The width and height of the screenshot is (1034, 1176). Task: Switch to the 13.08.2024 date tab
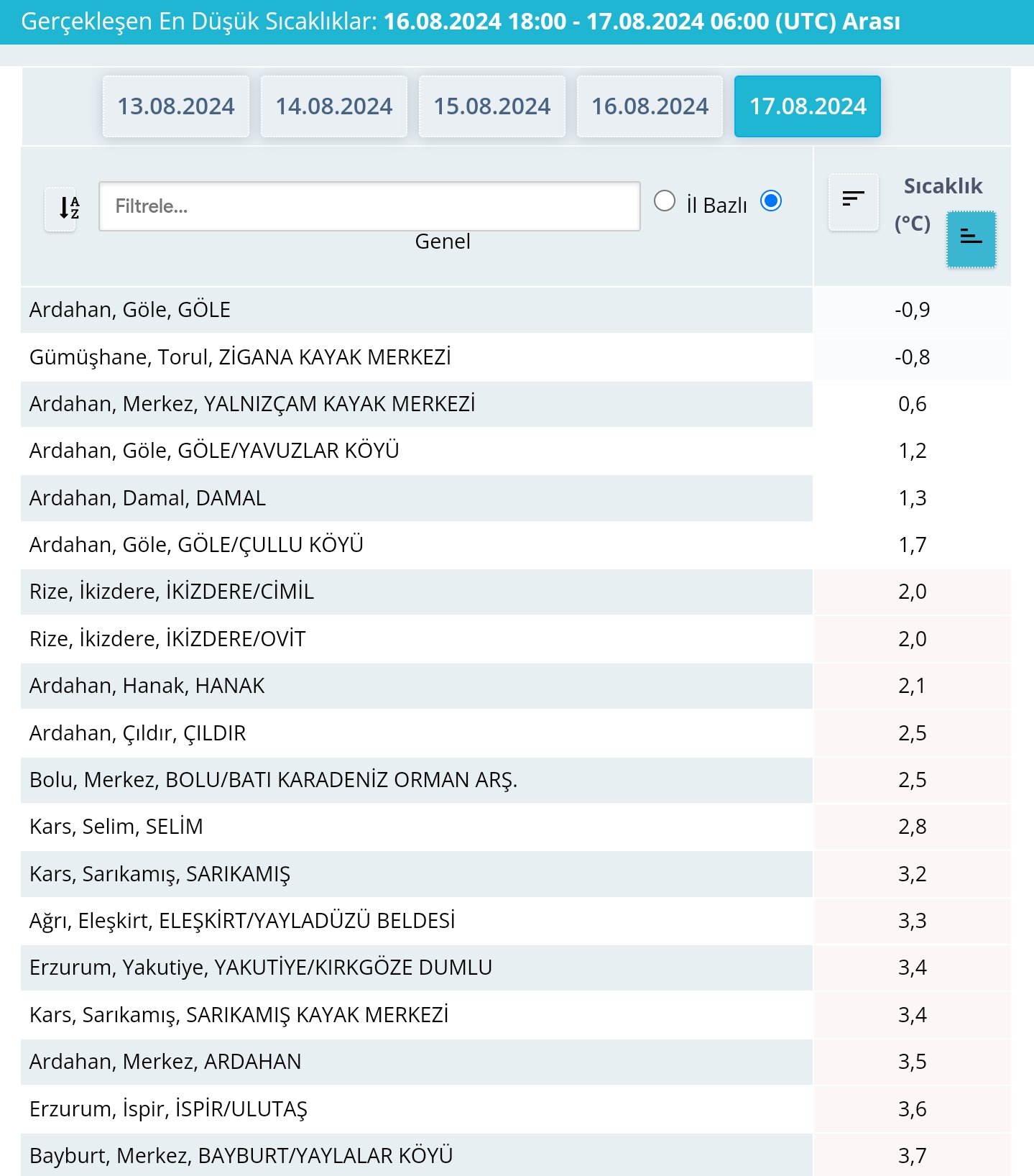pos(176,106)
